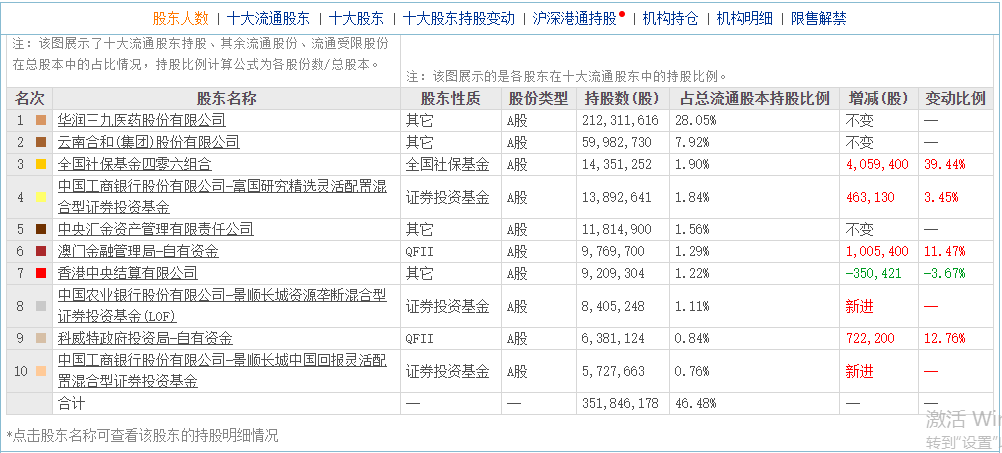Viewport: 1002px width, 453px height.
Task: Select the -350,421 decrease value
Action: (x=873, y=273)
